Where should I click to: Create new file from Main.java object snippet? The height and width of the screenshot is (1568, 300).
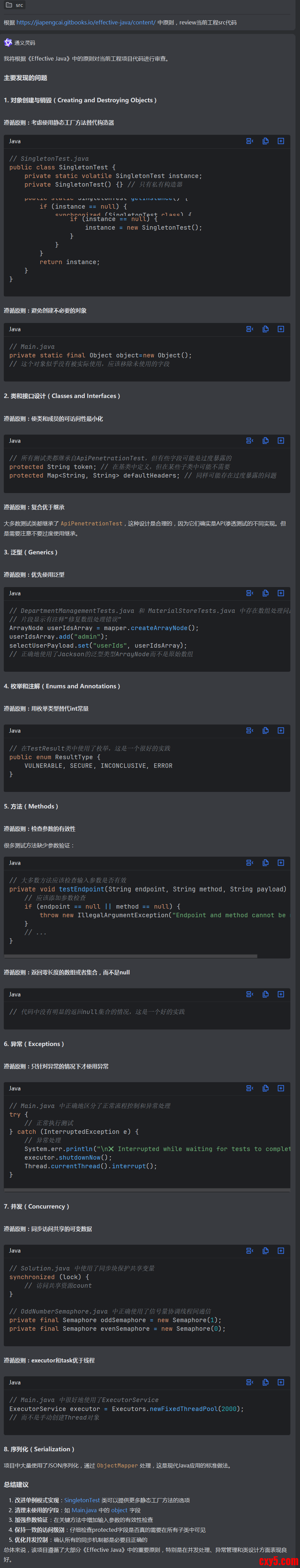point(280,329)
